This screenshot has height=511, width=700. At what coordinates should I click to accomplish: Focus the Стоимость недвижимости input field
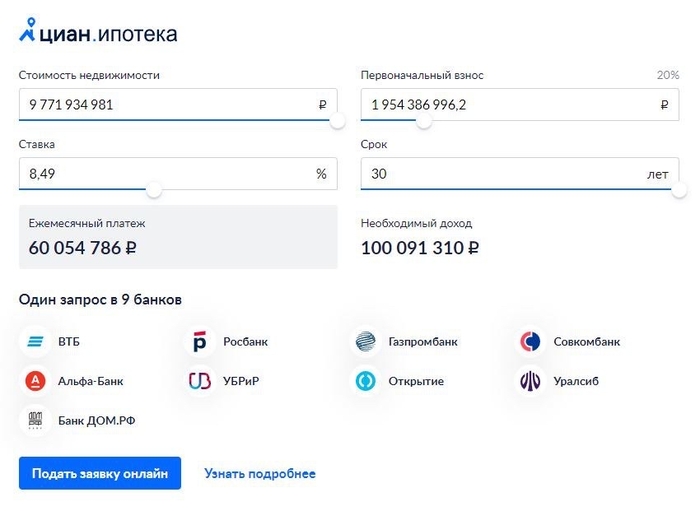point(178,104)
